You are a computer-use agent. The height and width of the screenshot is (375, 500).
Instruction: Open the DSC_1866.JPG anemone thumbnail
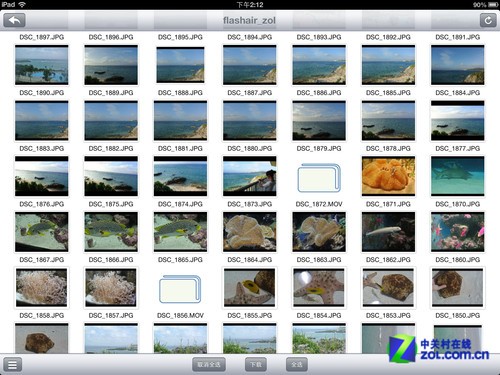(x=111, y=288)
